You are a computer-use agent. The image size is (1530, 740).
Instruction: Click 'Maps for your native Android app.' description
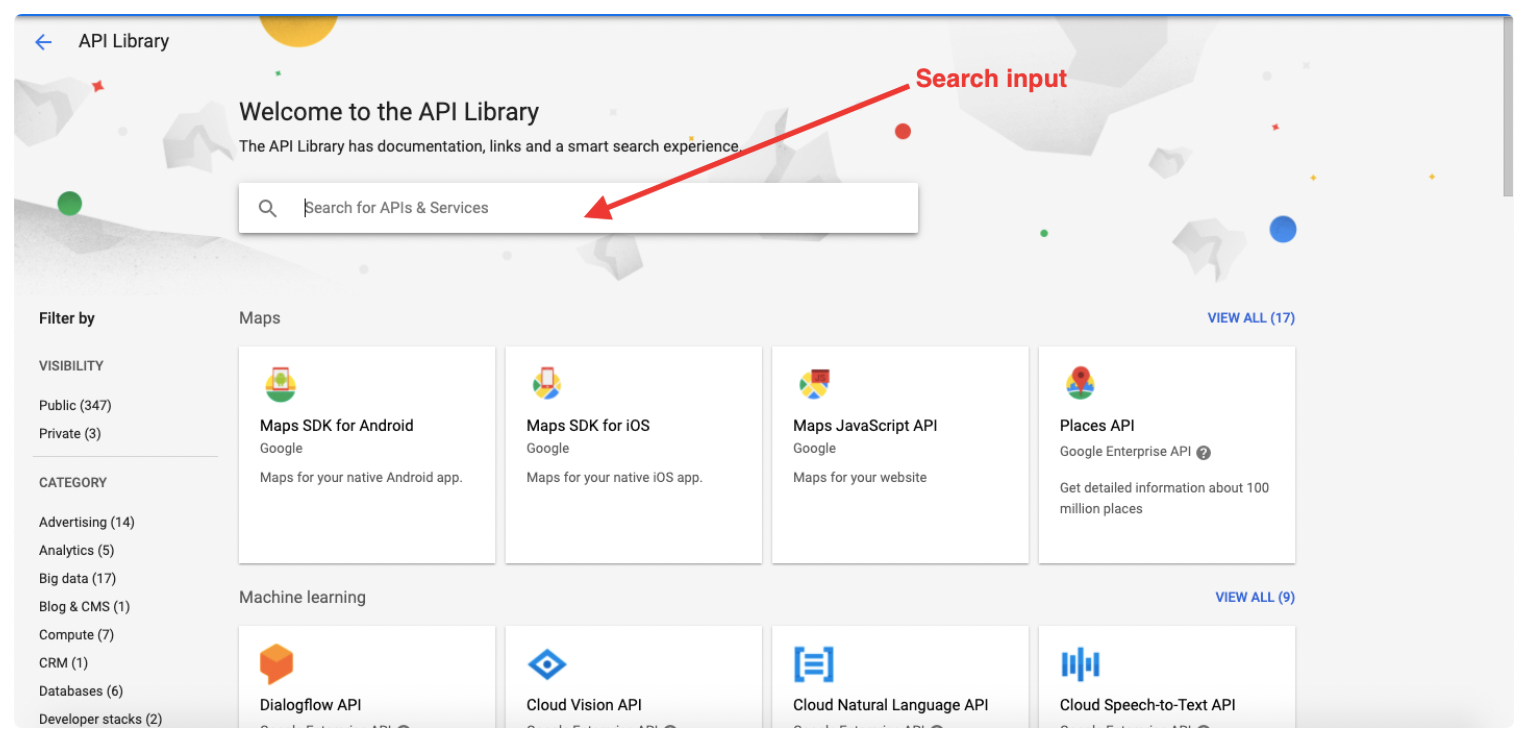pyautogui.click(x=361, y=477)
